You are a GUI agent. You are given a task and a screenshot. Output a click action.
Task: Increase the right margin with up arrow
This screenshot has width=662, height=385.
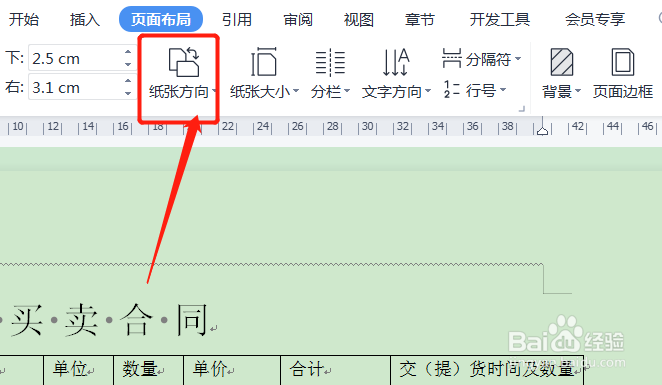(x=128, y=81)
